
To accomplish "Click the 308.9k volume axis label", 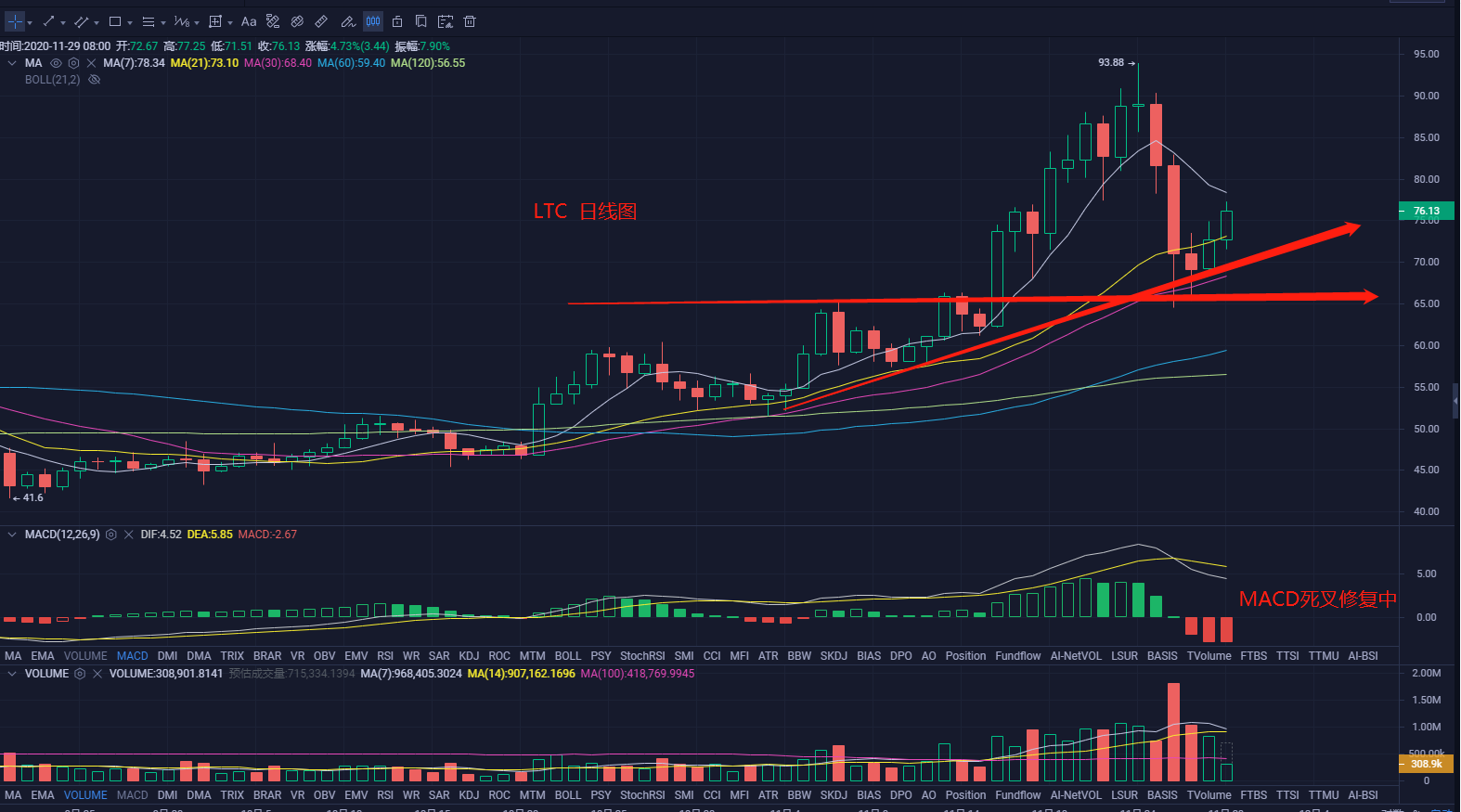I will point(1427,764).
